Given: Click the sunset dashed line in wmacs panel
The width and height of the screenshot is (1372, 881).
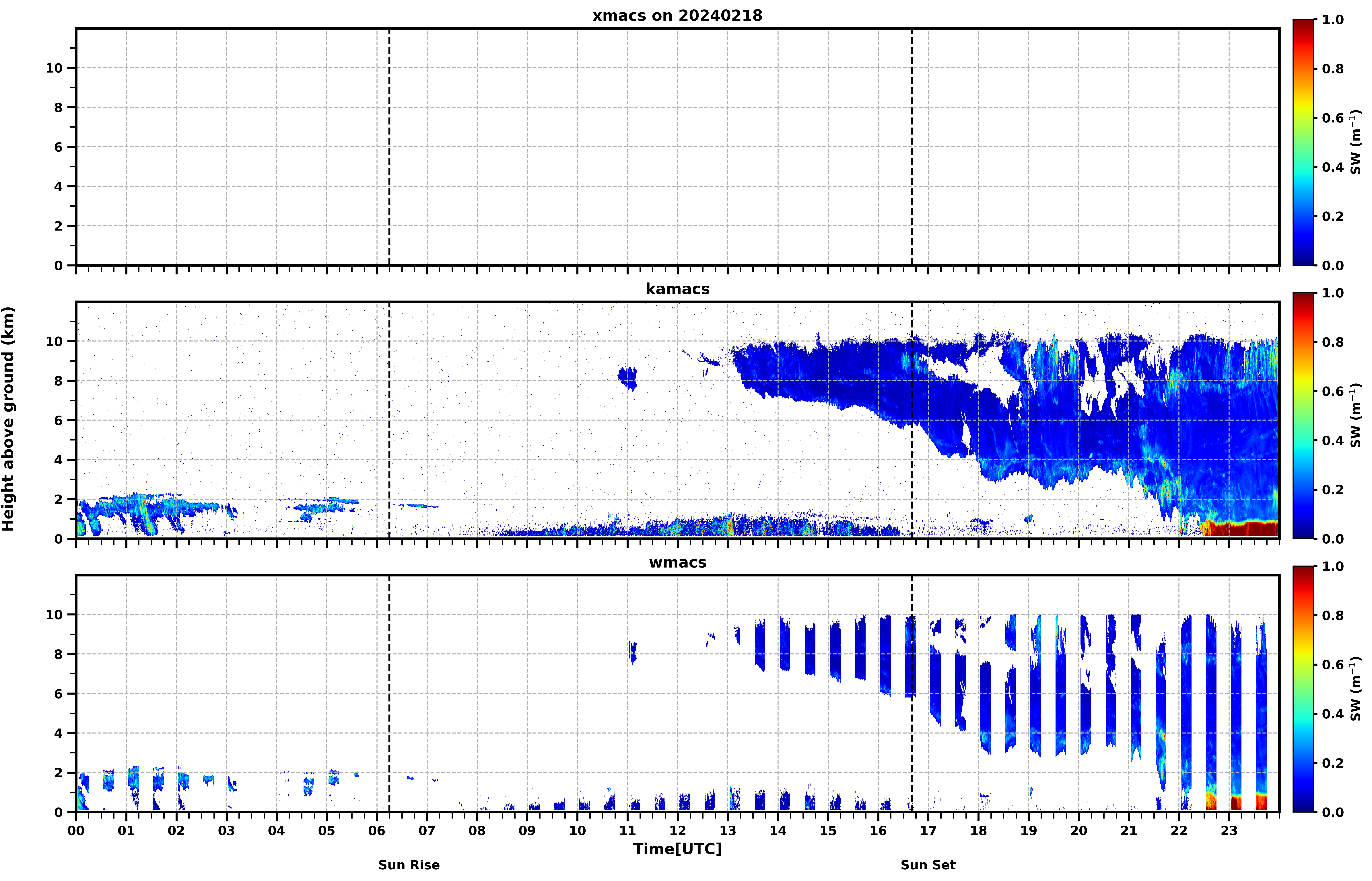Looking at the screenshot, I should point(912,694).
